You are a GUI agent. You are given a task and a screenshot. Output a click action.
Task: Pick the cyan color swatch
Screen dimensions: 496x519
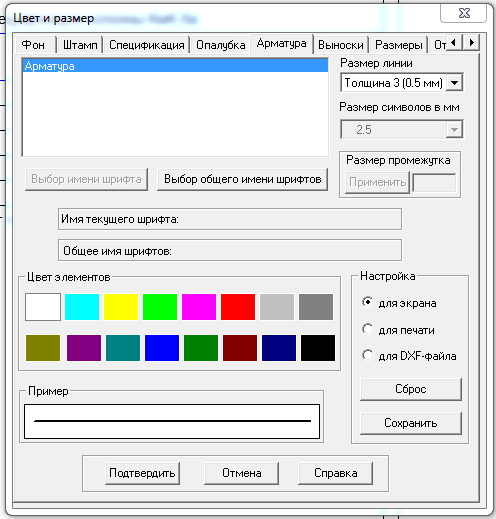[x=82, y=307]
